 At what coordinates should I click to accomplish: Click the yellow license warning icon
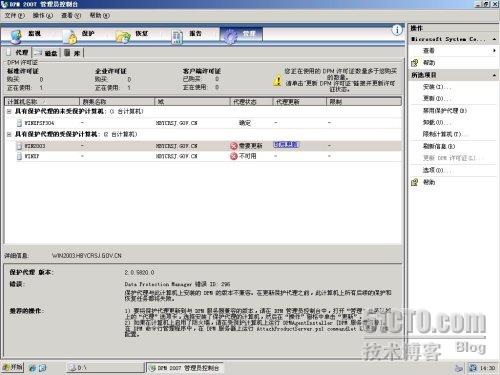click(277, 80)
